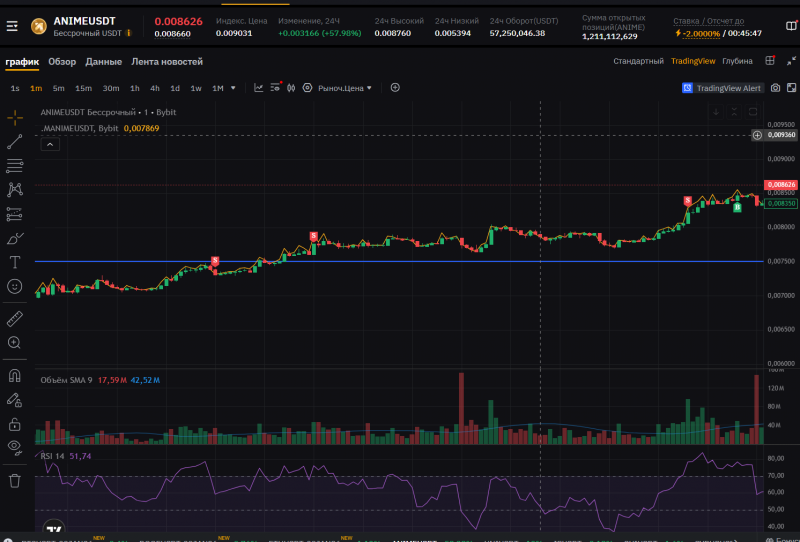Switch chart to fullscreen mode
800x542 pixels.
click(x=791, y=88)
